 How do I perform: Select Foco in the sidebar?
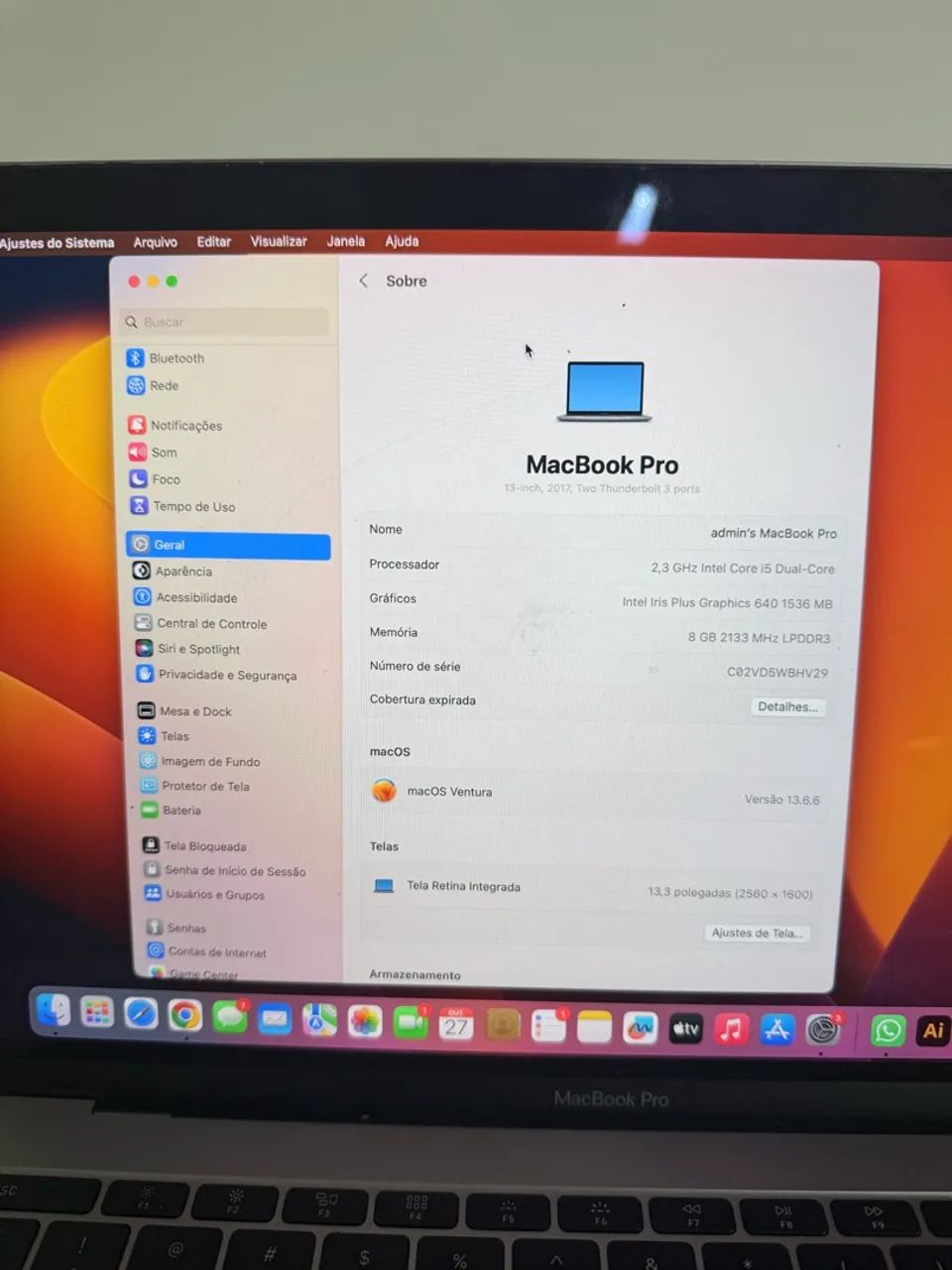click(155, 479)
